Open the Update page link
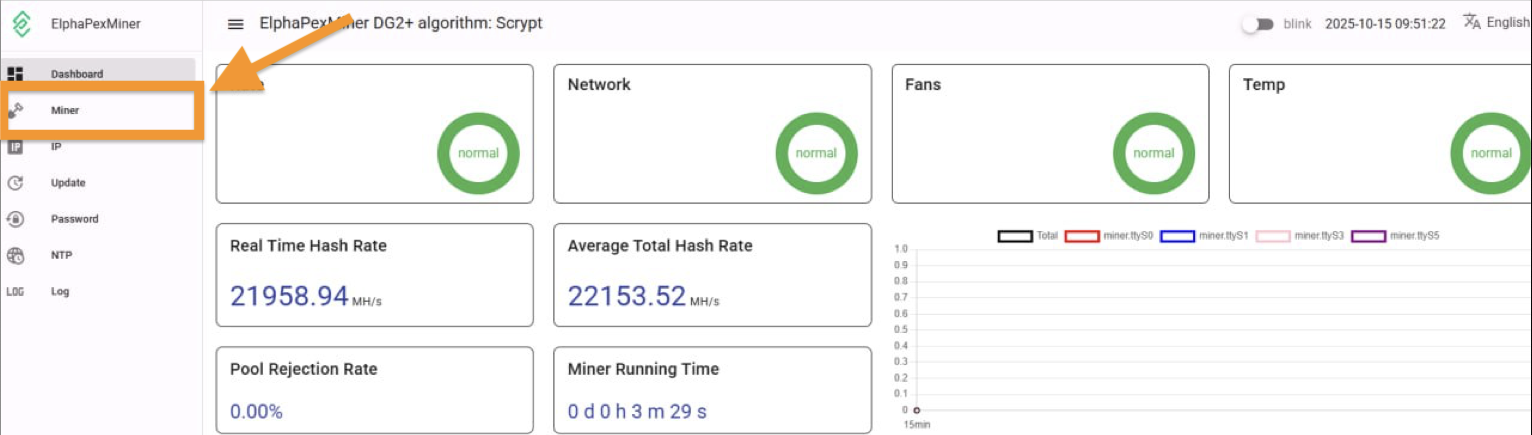Screen dimensions: 1532x435 pos(68,183)
